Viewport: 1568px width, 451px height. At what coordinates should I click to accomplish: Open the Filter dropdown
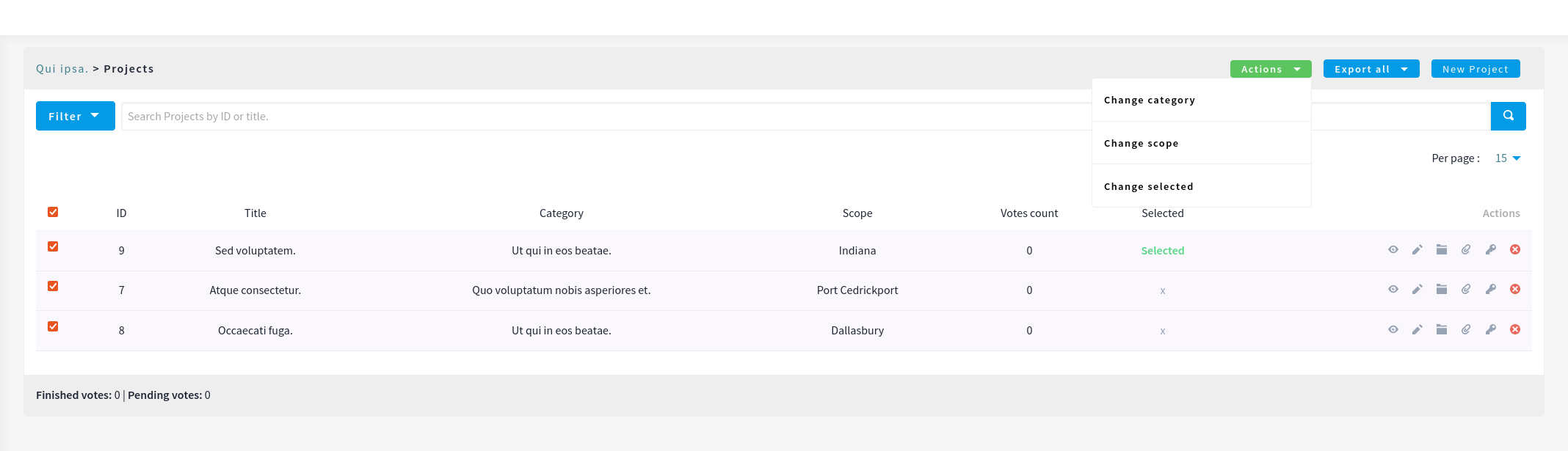[75, 116]
